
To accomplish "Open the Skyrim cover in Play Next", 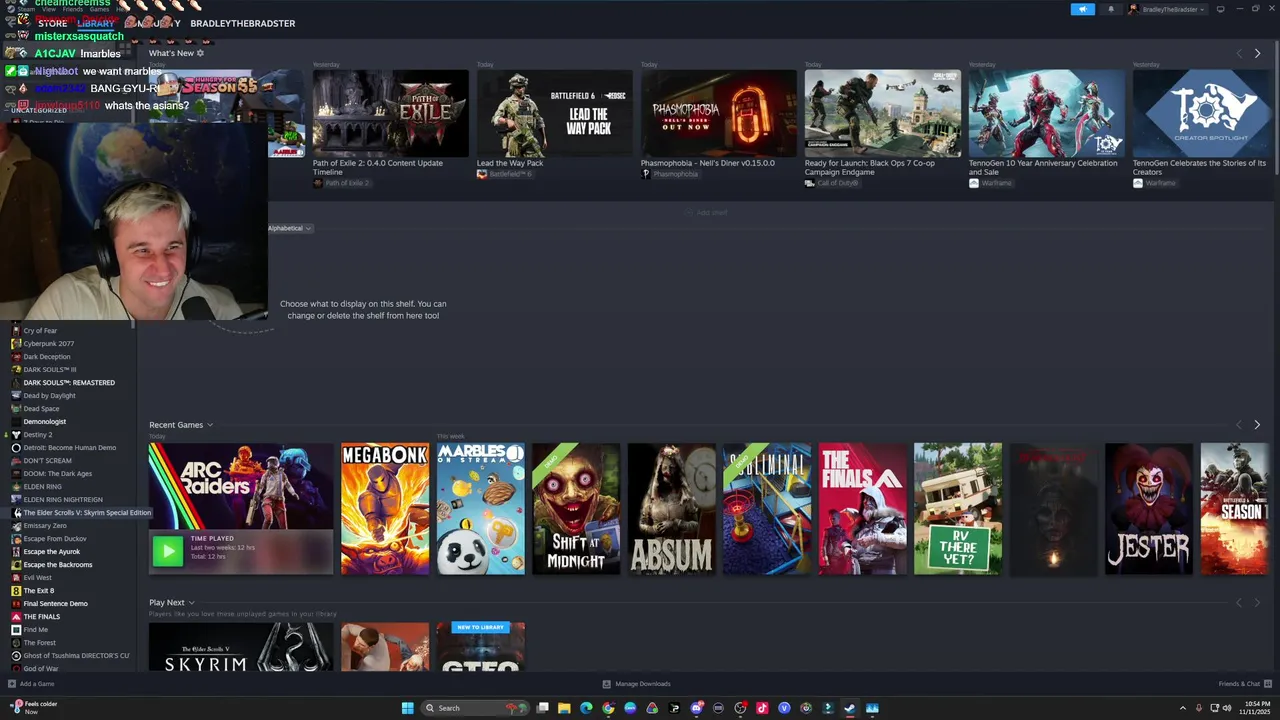I will pos(241,647).
